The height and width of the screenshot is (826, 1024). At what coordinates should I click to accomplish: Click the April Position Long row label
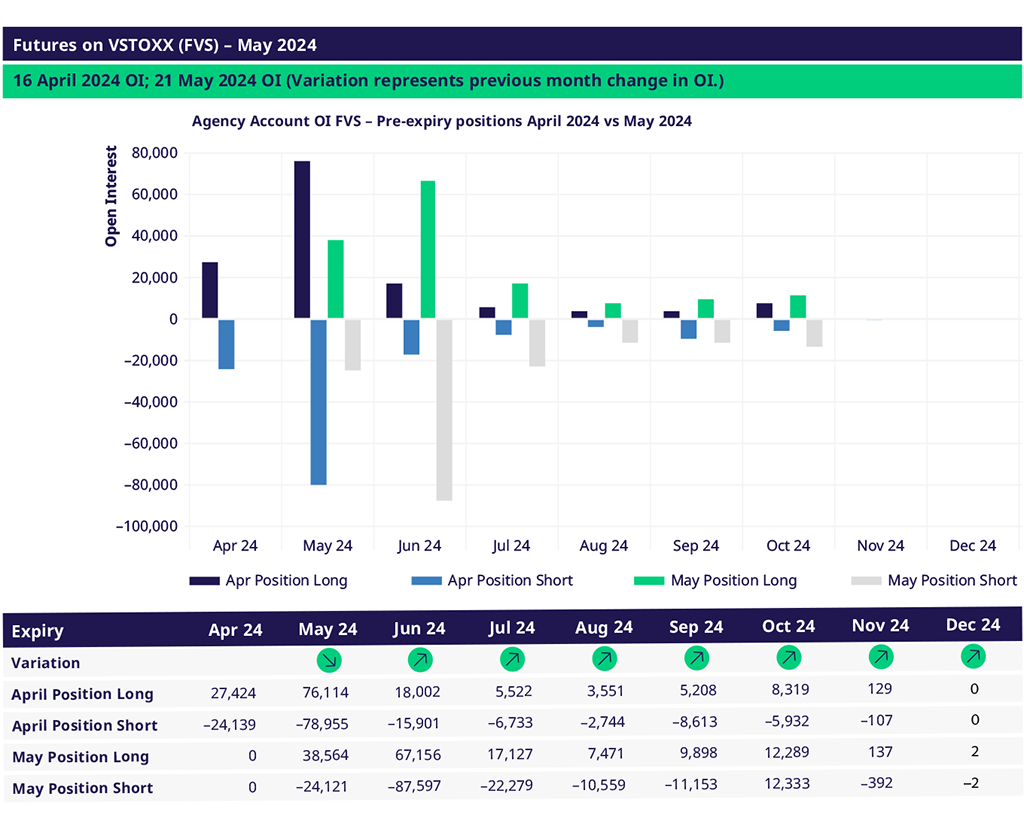(82, 694)
